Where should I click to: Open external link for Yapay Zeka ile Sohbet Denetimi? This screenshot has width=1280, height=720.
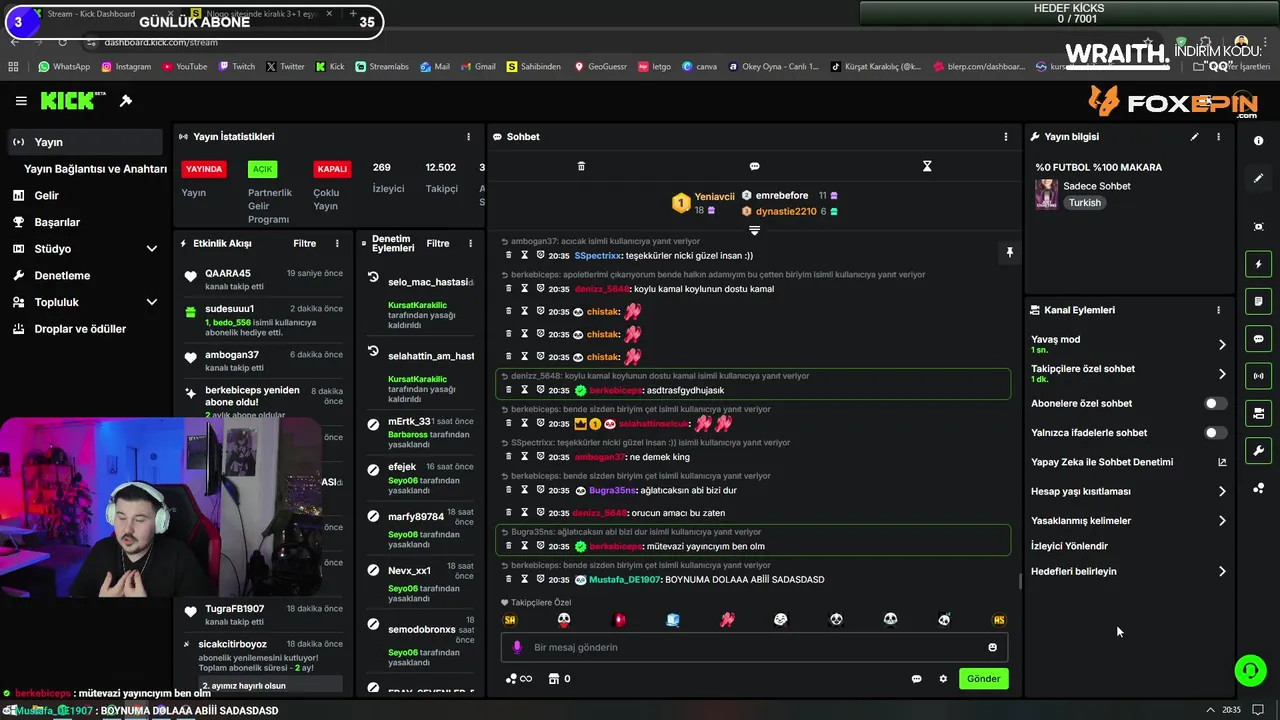pyautogui.click(x=1221, y=462)
